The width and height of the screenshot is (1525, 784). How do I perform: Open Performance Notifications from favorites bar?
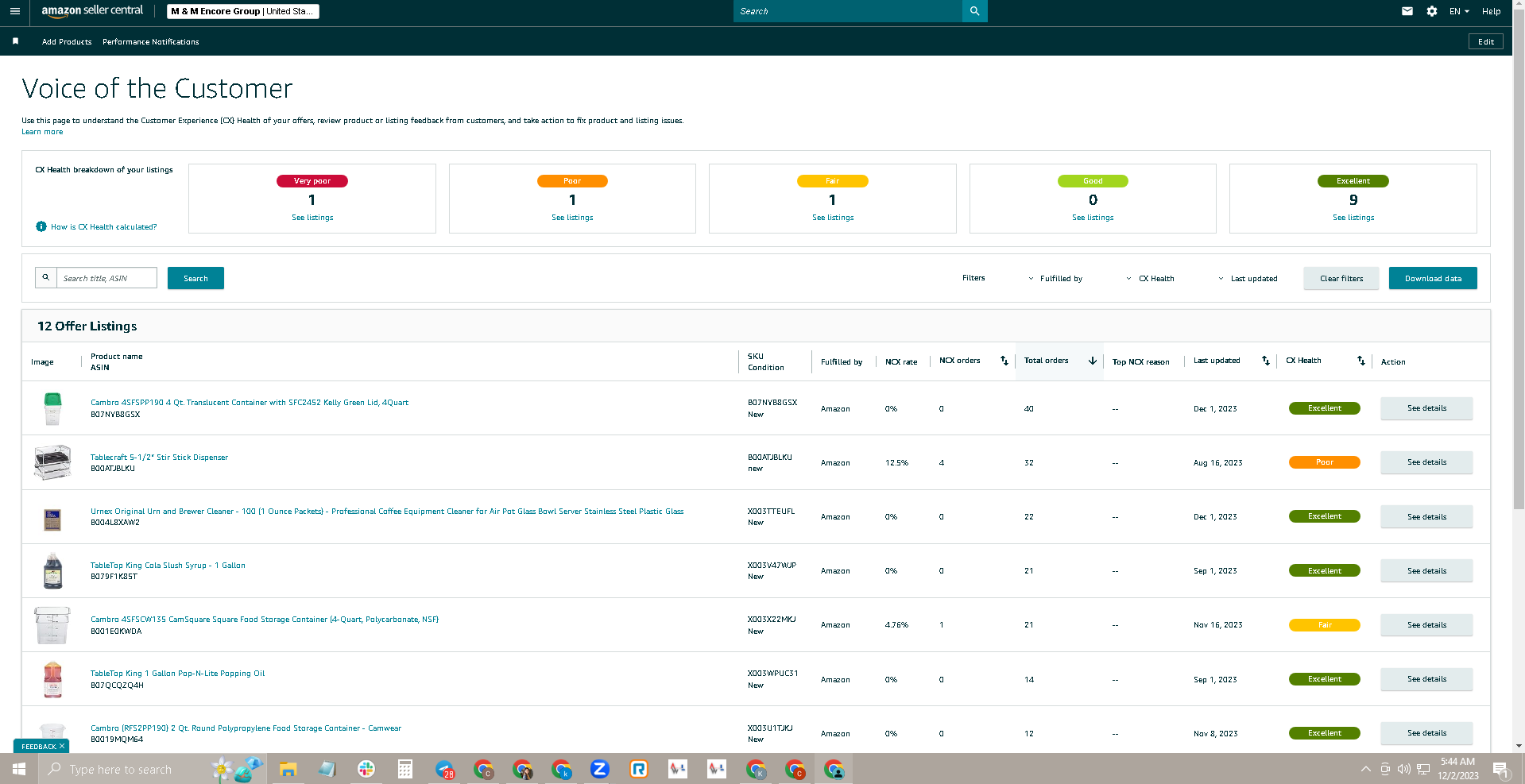click(151, 41)
